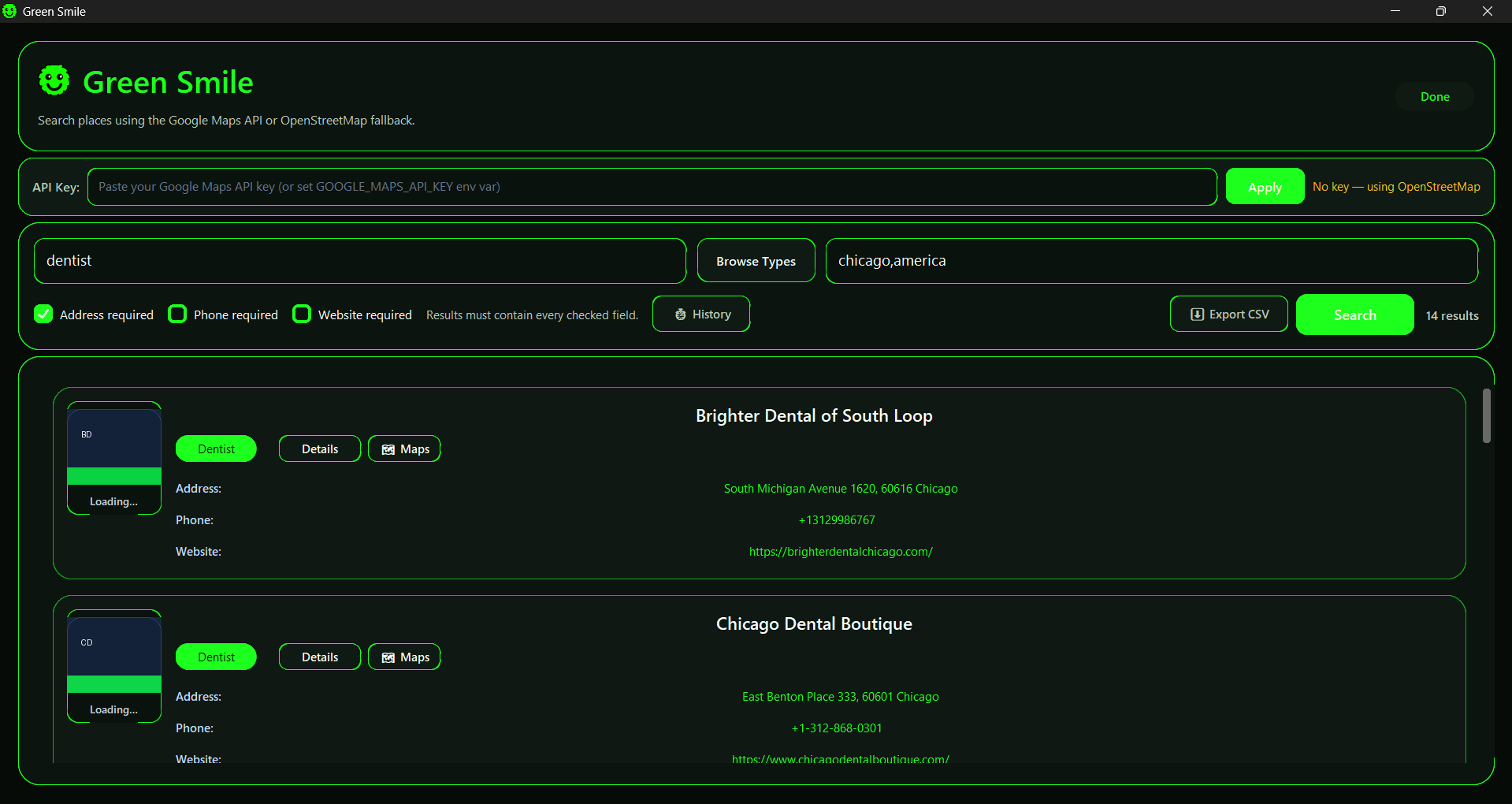Click the search term field containing dentist
The width and height of the screenshot is (1512, 804).
(360, 261)
